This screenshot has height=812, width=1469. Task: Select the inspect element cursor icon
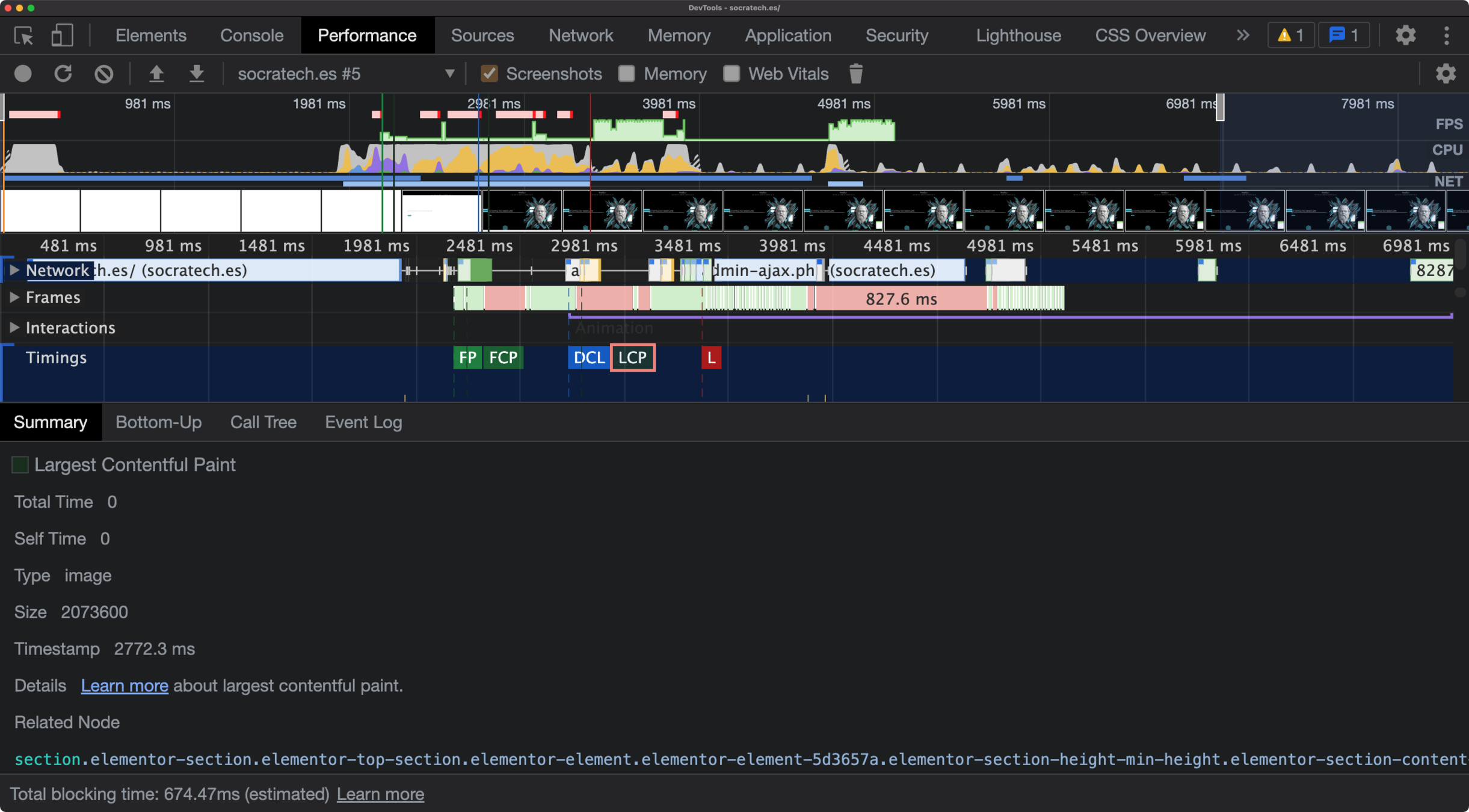[24, 35]
